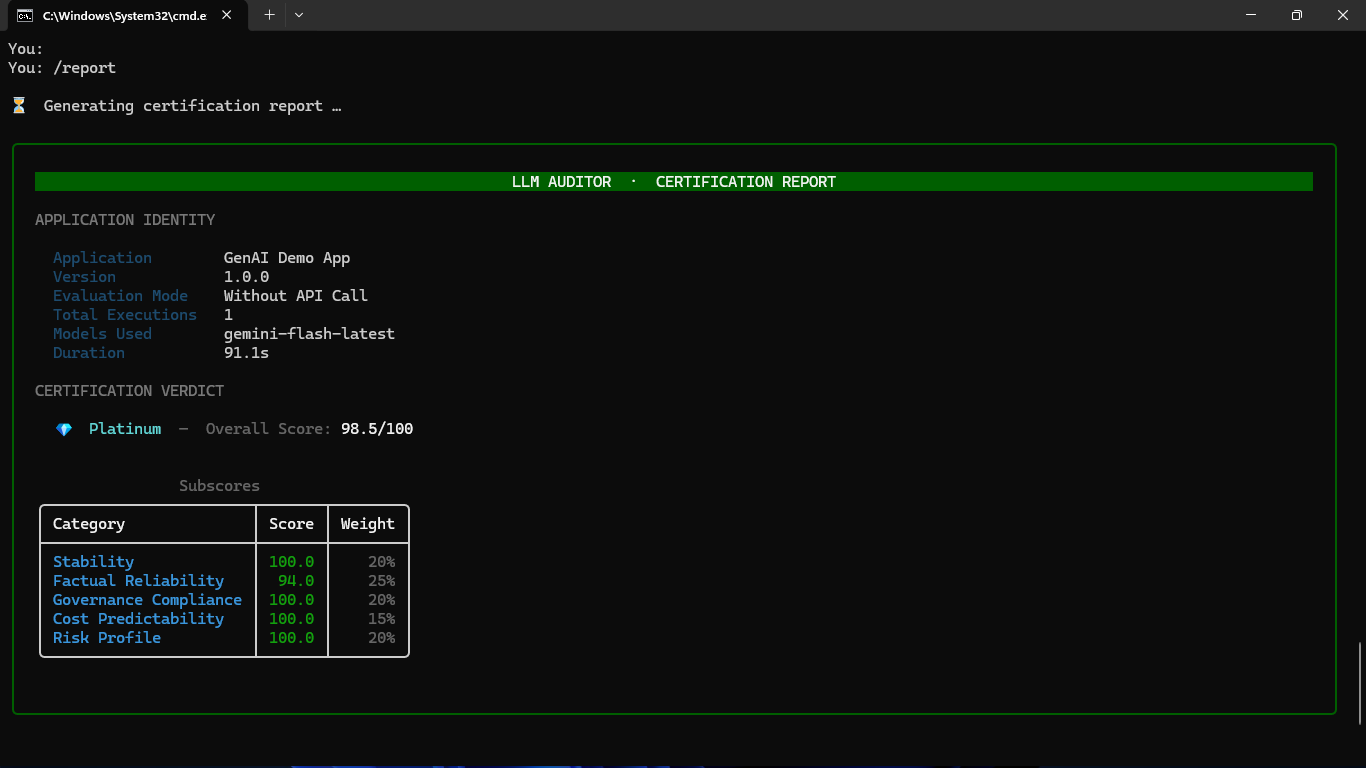Click the 'Risk Profile' row label
This screenshot has width=1366, height=768.
(107, 638)
